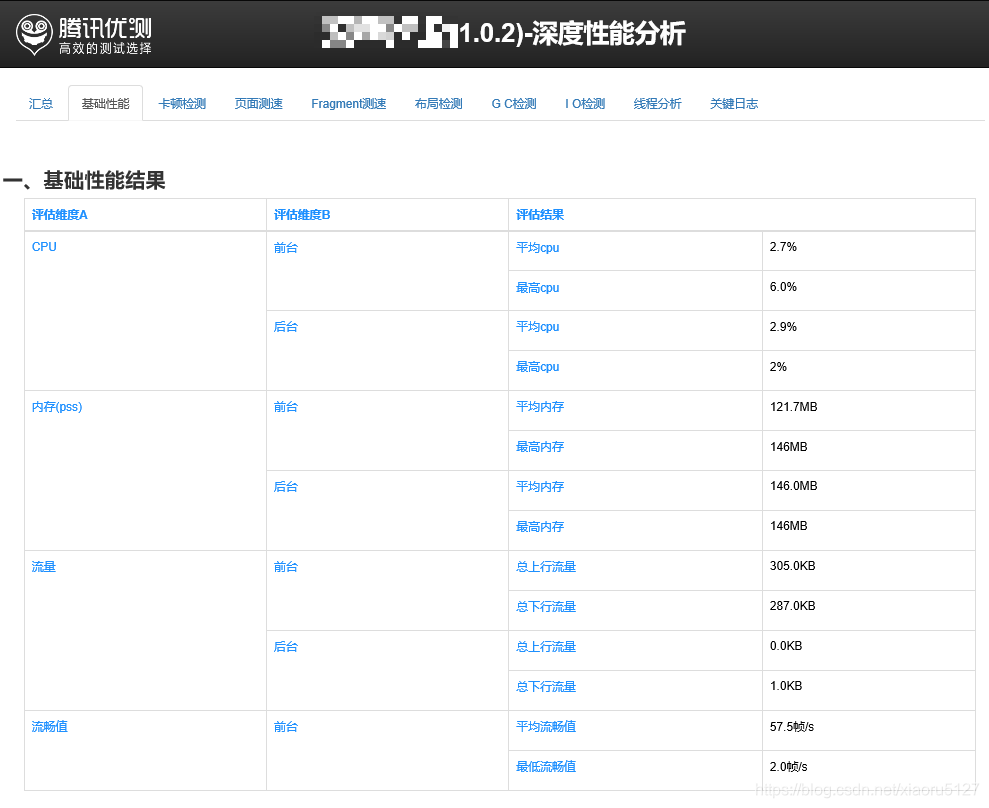Click the 平均流畅值 label

coord(546,727)
